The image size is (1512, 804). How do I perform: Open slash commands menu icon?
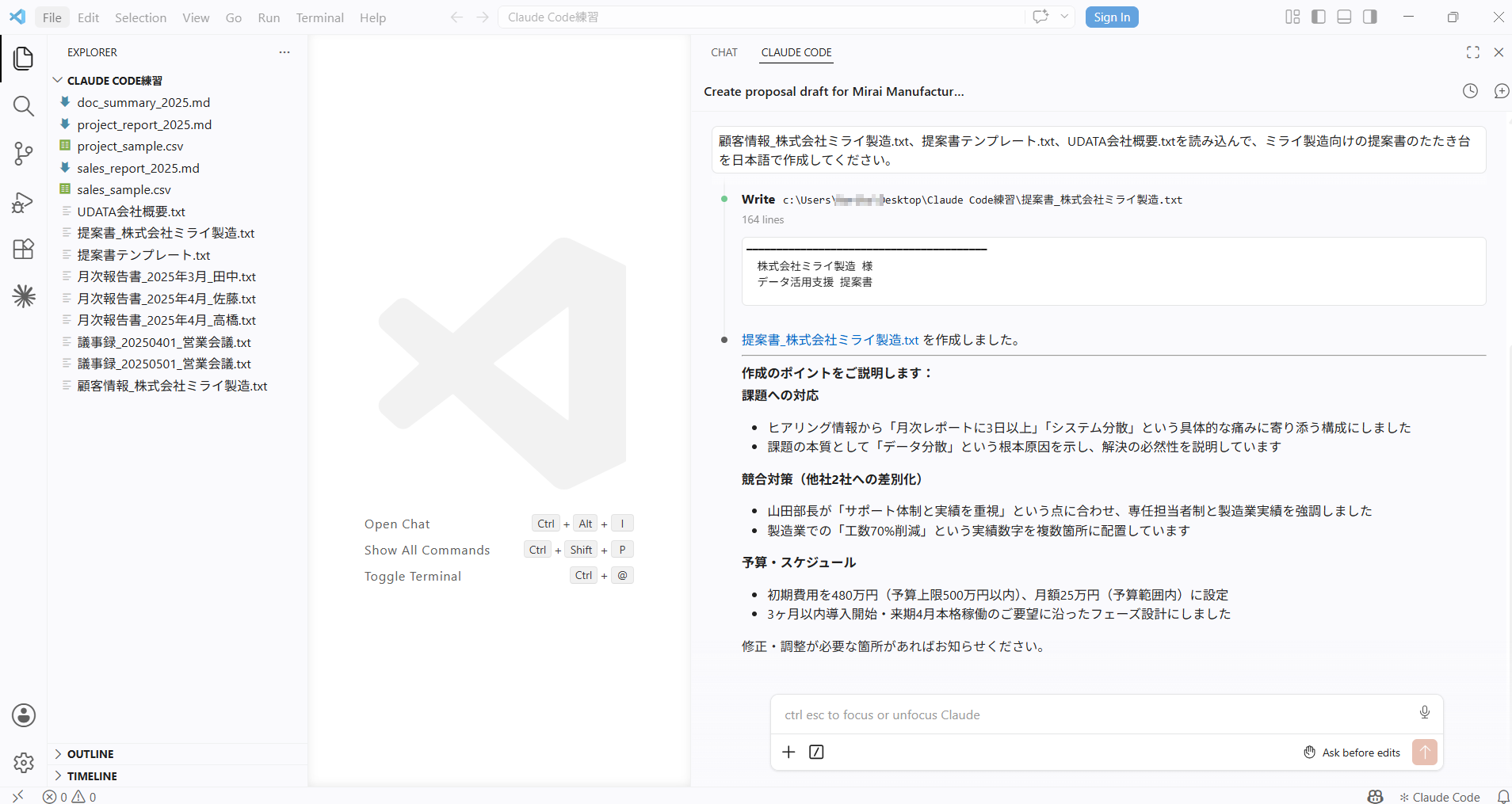(816, 752)
